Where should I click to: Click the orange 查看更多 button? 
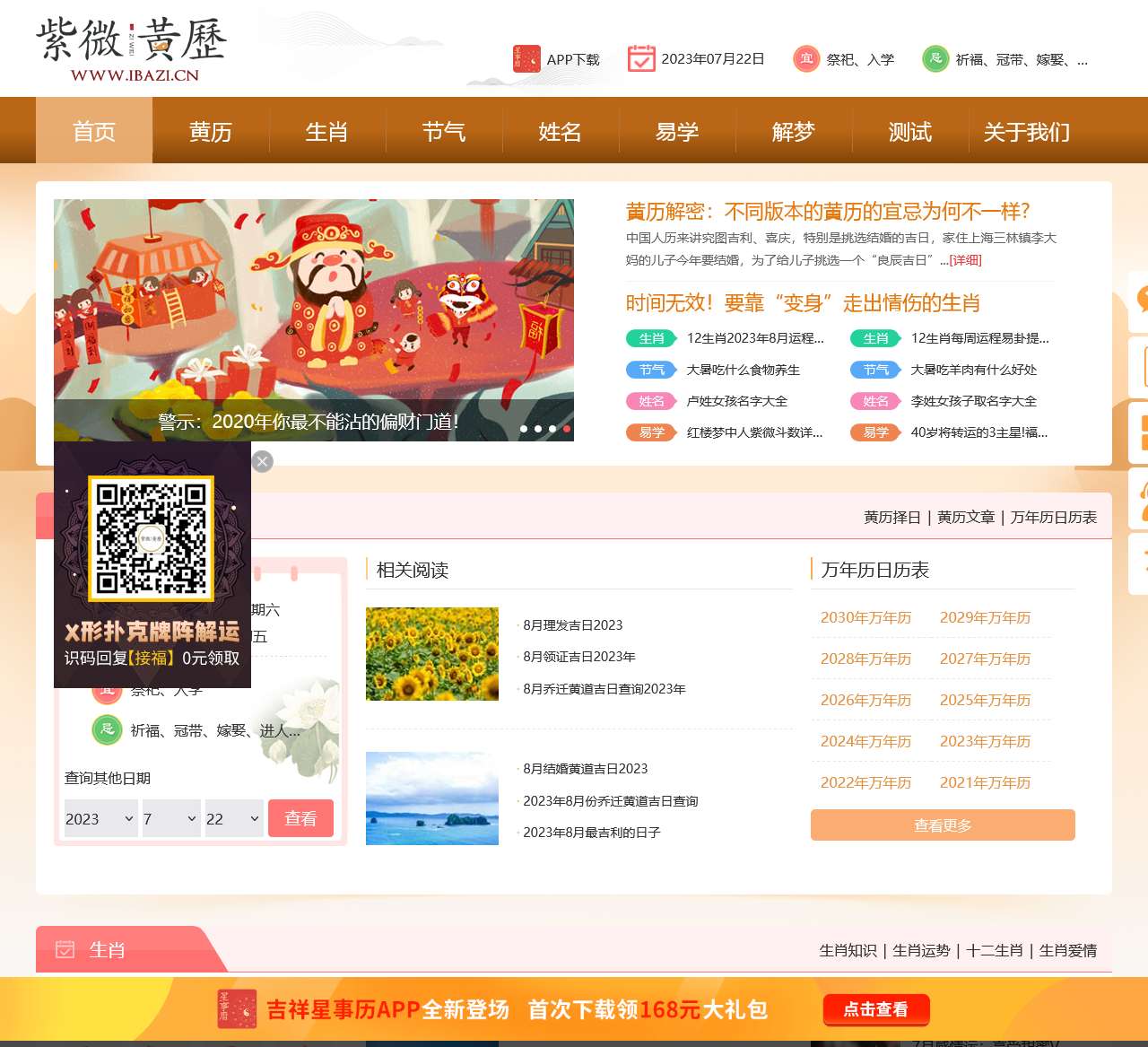pyautogui.click(x=943, y=825)
